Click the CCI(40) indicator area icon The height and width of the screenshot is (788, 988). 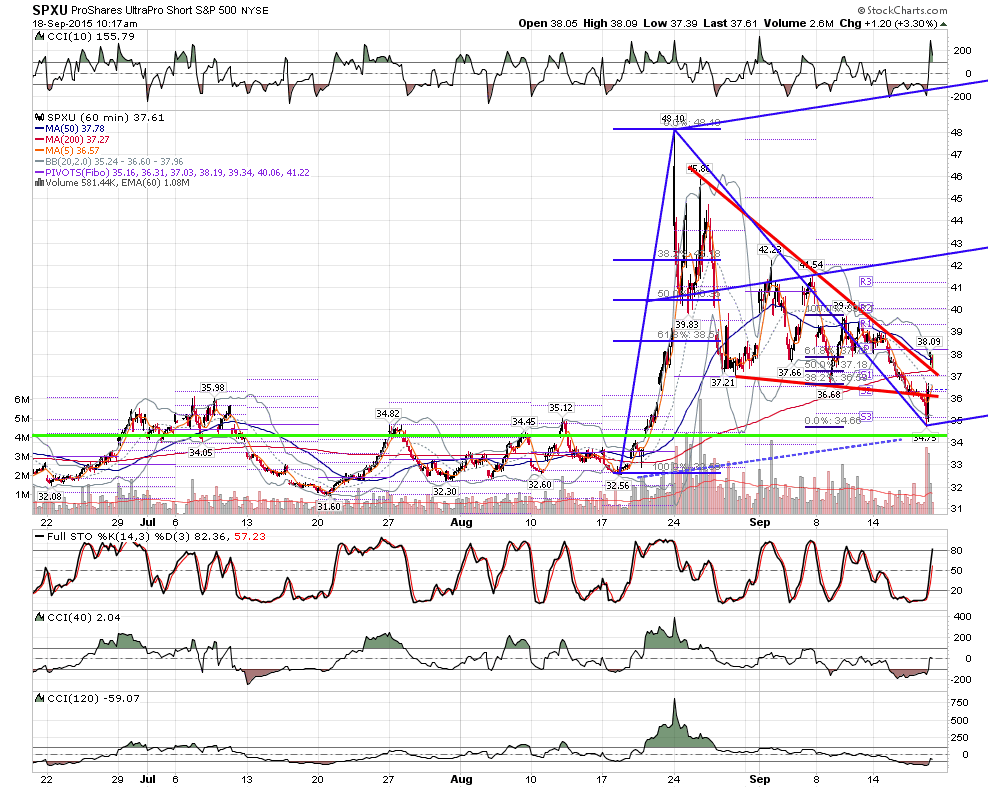pyautogui.click(x=40, y=617)
